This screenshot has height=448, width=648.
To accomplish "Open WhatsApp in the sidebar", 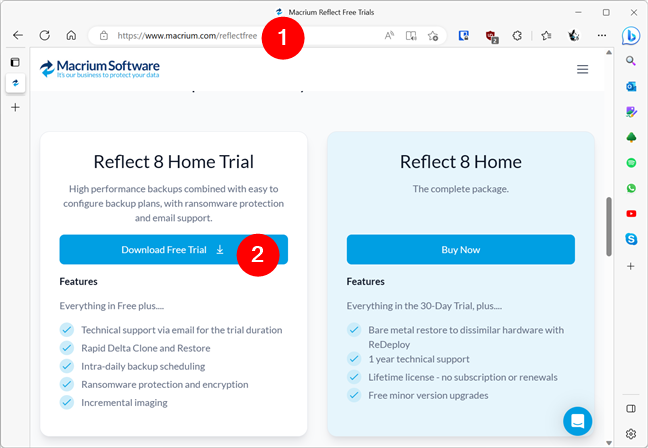I will pos(631,188).
